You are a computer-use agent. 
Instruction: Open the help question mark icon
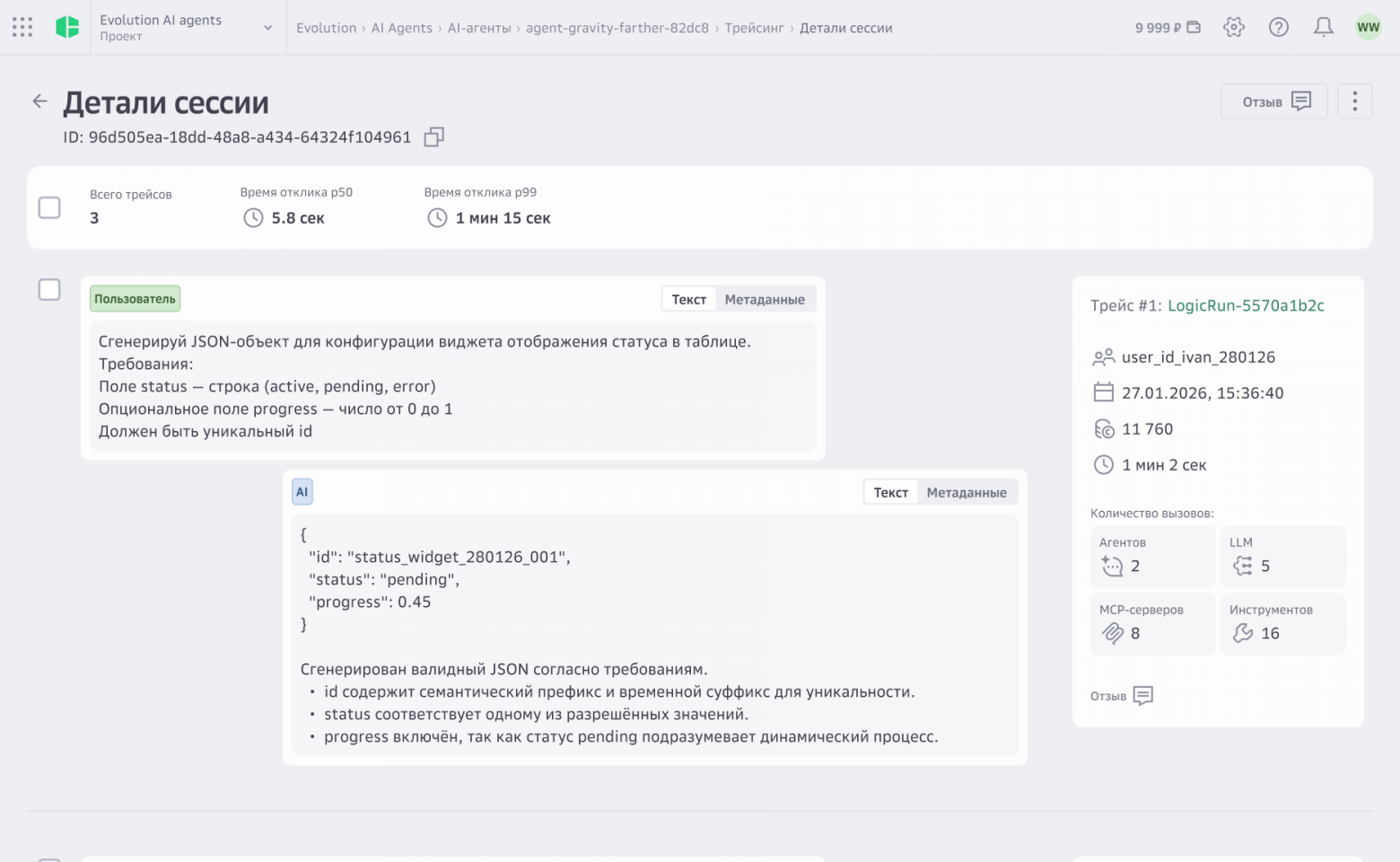coord(1278,27)
